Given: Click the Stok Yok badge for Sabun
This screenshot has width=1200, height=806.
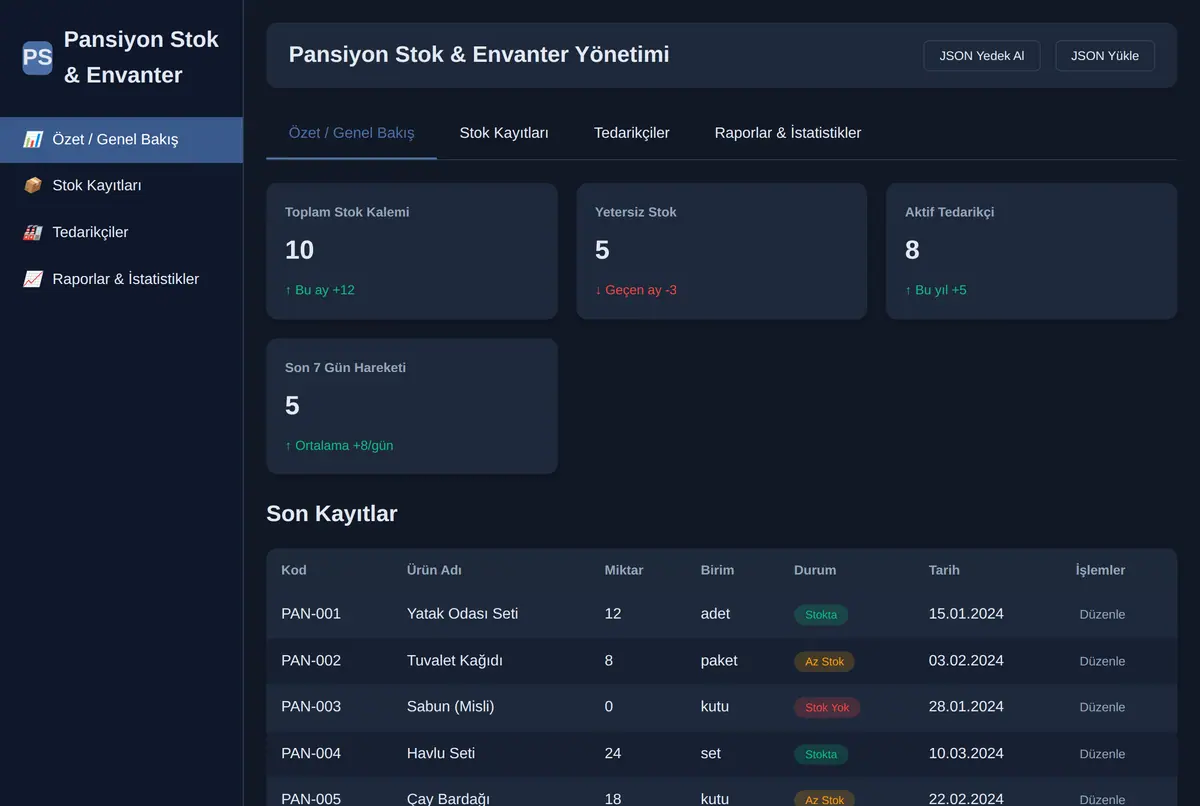Looking at the screenshot, I should 827,707.
